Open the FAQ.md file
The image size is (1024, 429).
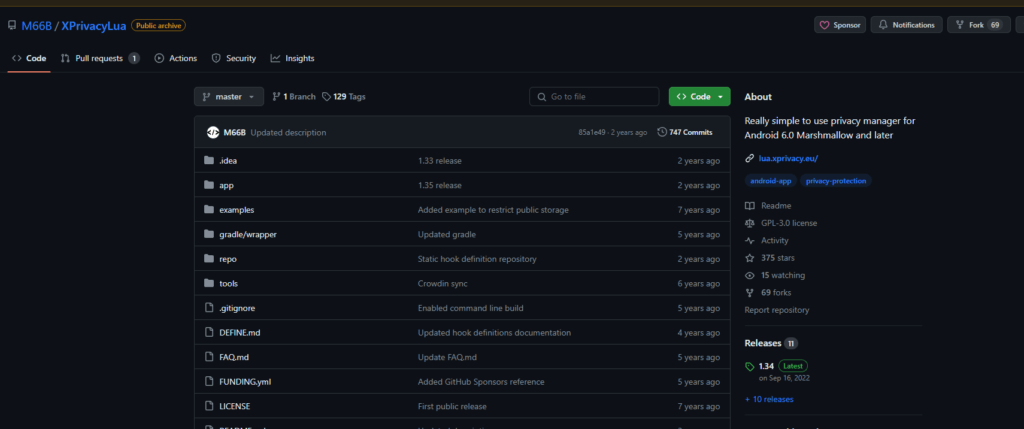[234, 357]
